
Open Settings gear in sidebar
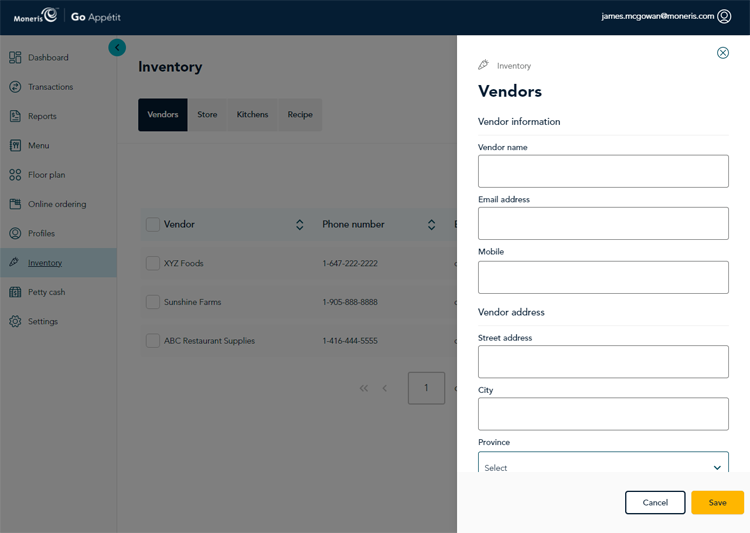(x=15, y=321)
